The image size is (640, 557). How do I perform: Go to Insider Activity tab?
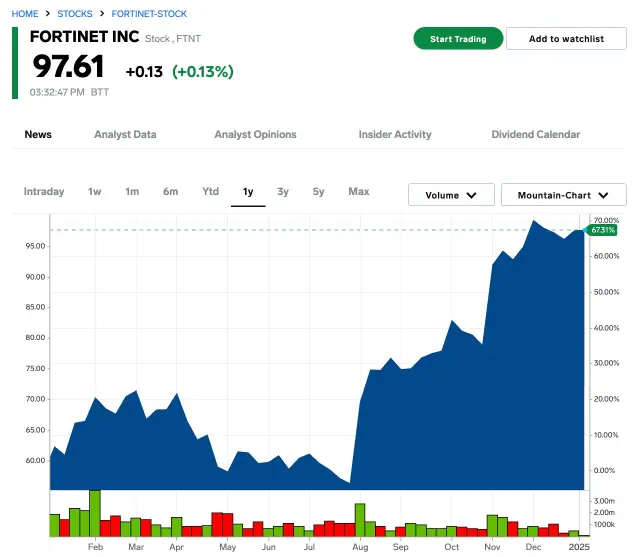coord(395,135)
